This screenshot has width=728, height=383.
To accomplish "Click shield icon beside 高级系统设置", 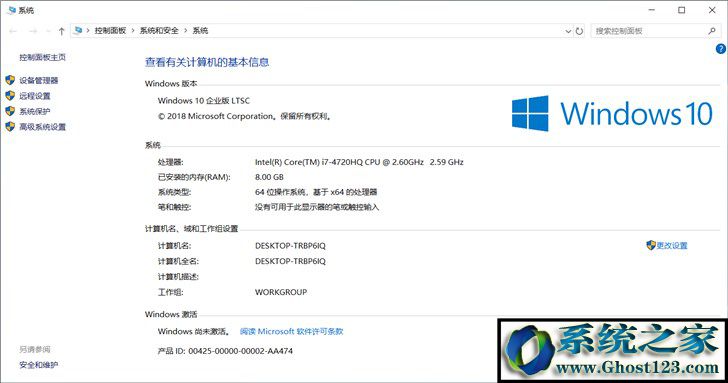I will [x=10, y=126].
